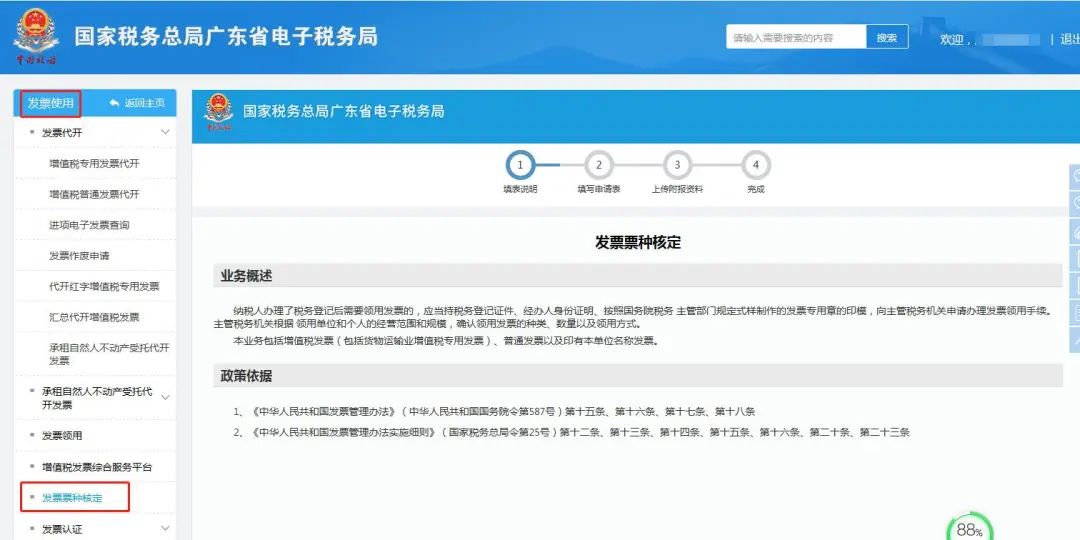Click step 1 circle 填表说明

[520, 165]
